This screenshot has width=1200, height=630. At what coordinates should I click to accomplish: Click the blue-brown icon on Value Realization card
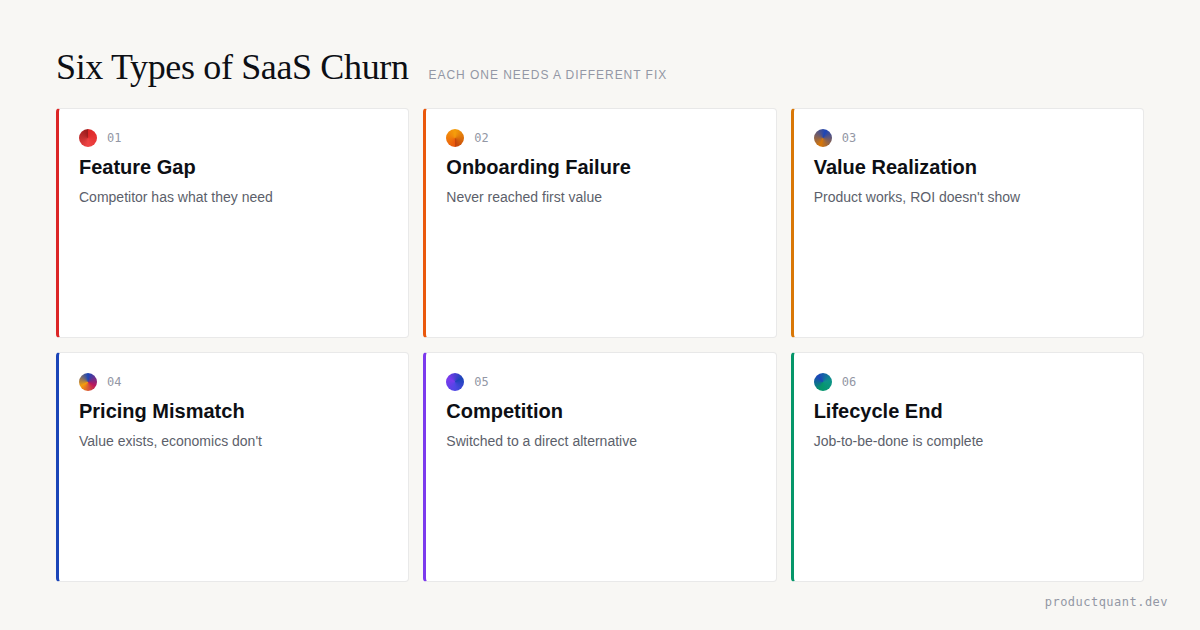click(x=823, y=138)
